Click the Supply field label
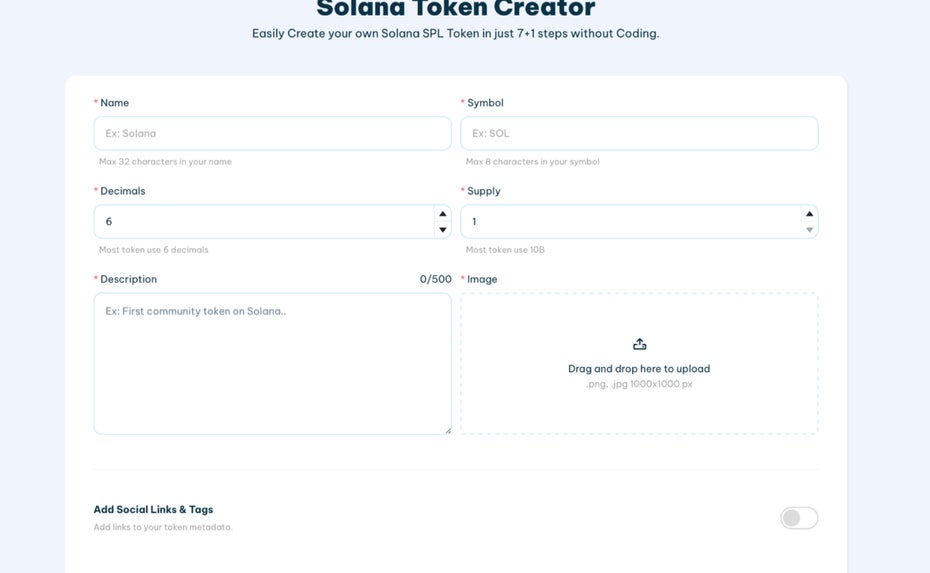Image resolution: width=930 pixels, height=573 pixels. coord(484,191)
